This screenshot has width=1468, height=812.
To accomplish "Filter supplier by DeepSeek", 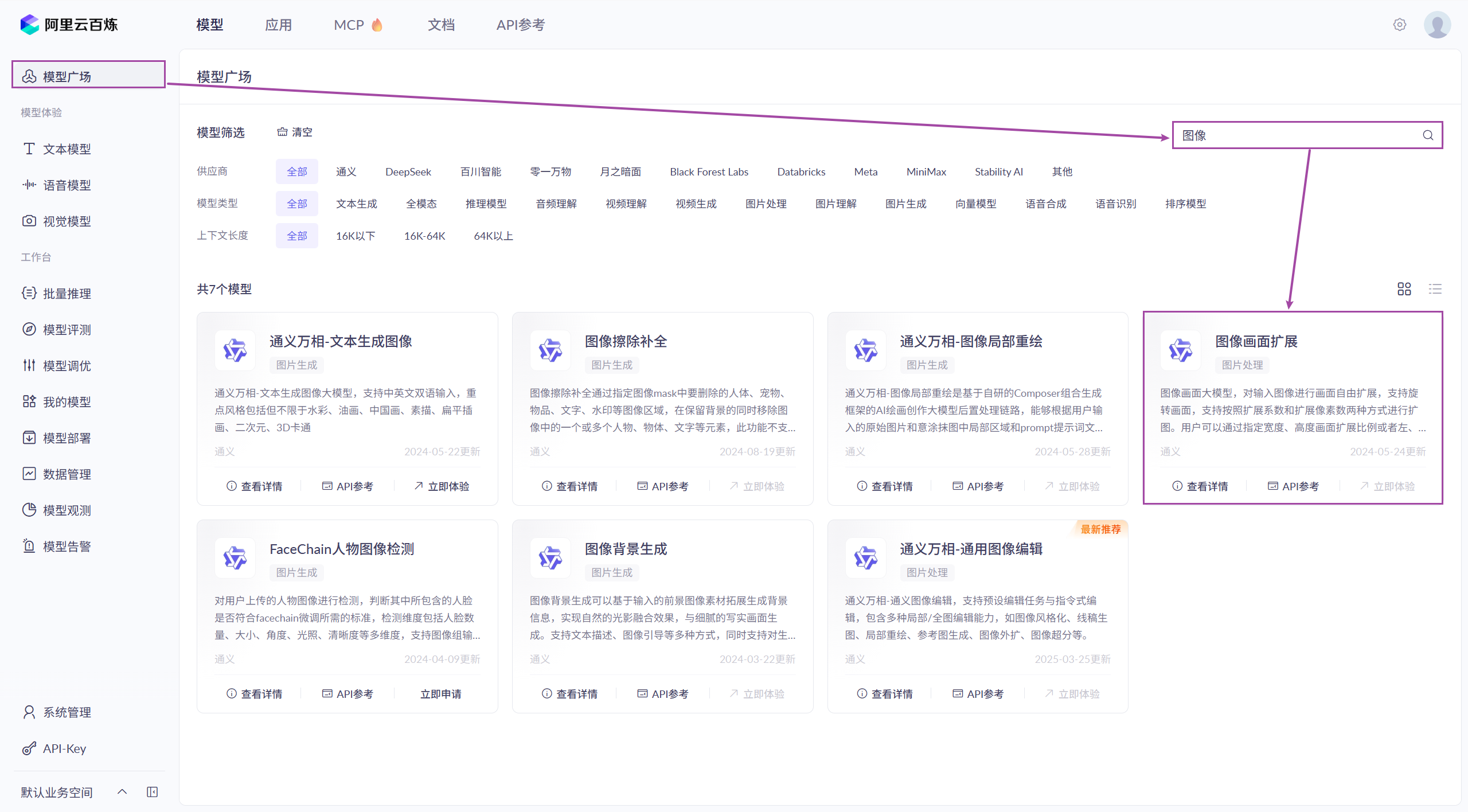I will point(408,171).
